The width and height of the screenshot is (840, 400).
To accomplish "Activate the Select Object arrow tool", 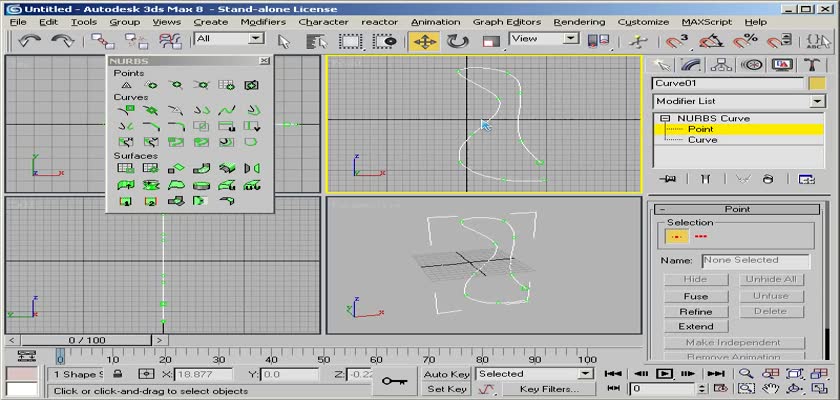I will 284,41.
